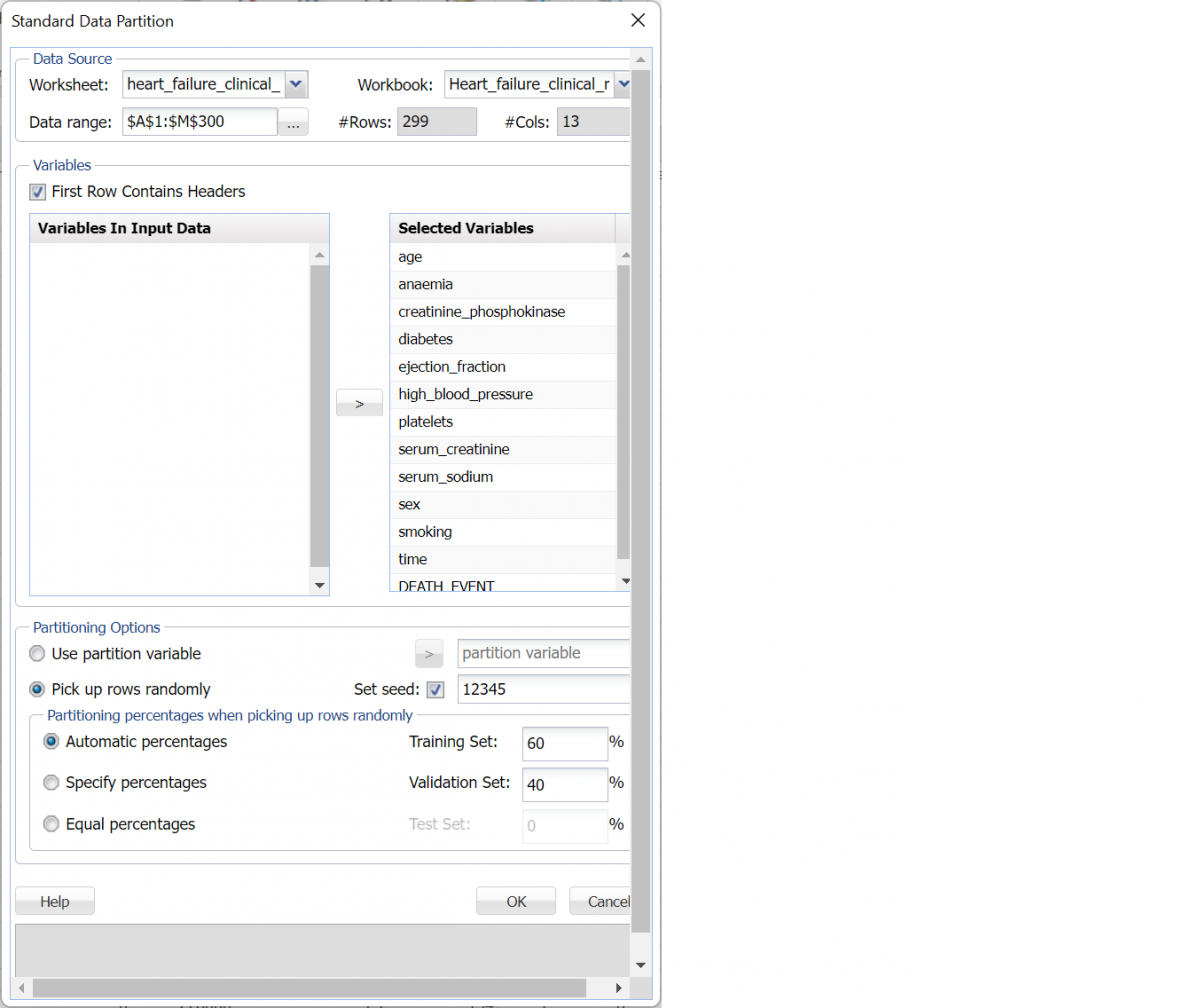1200x1008 pixels.
Task: Open the Worksheet dropdown
Action: click(x=297, y=84)
